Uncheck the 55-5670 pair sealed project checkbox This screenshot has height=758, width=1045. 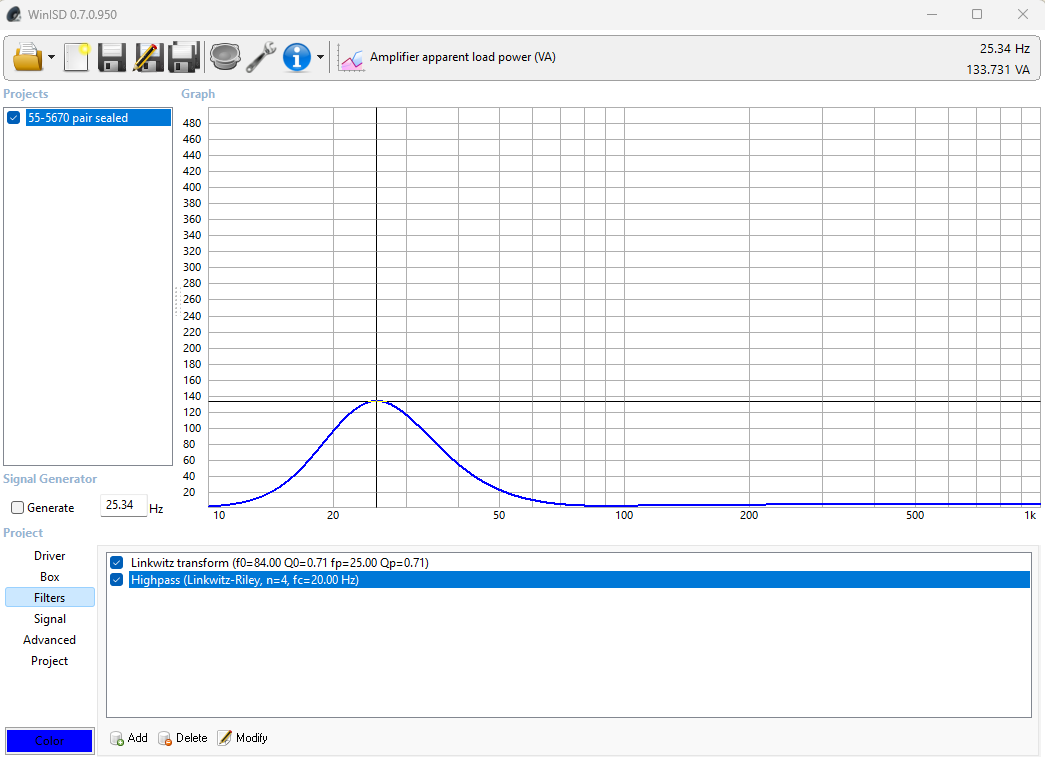(14, 118)
